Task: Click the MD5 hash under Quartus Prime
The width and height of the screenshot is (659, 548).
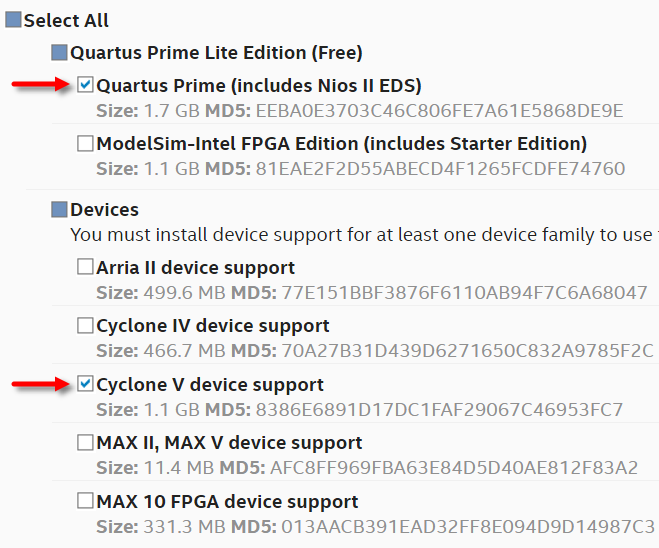Action: click(x=439, y=110)
